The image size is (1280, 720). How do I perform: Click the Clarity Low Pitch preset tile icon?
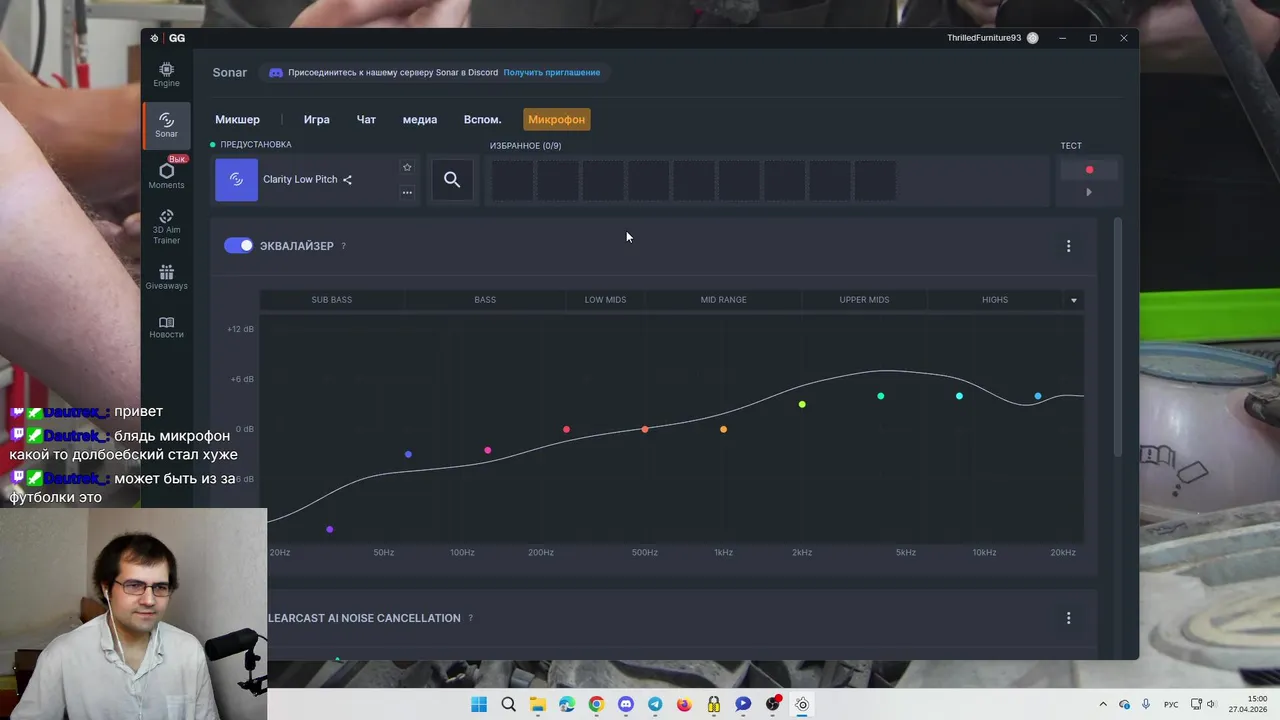[x=236, y=180]
